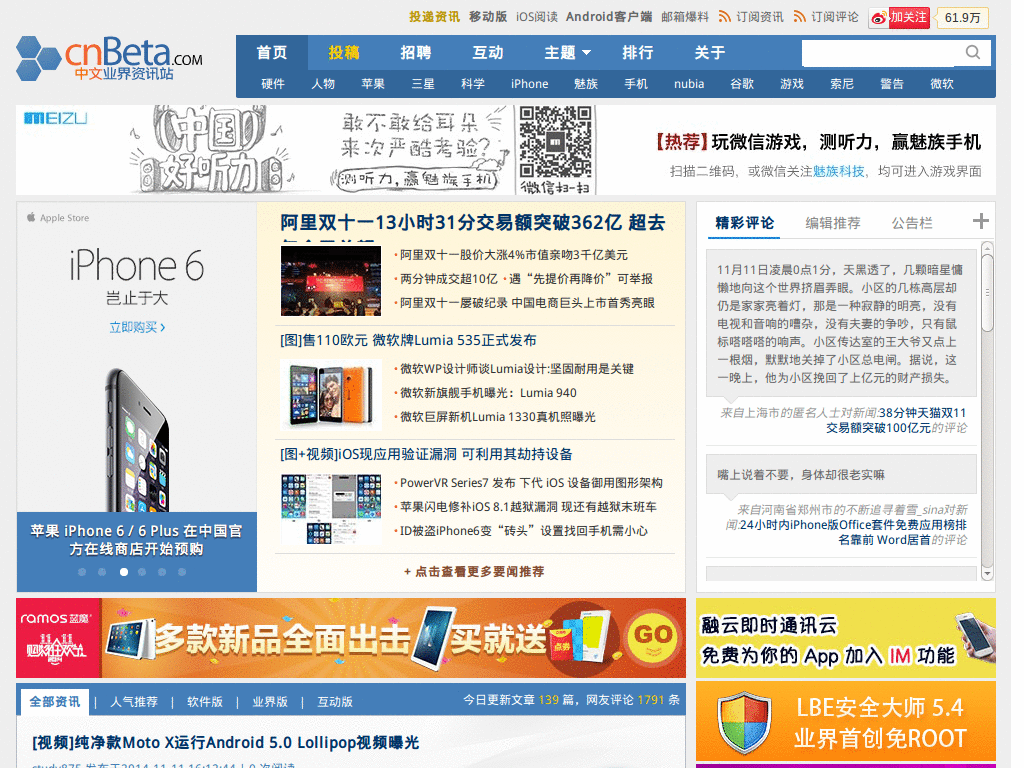This screenshot has width=1024, height=768.
Task: Open the 苹果 category link
Action: pos(373,84)
